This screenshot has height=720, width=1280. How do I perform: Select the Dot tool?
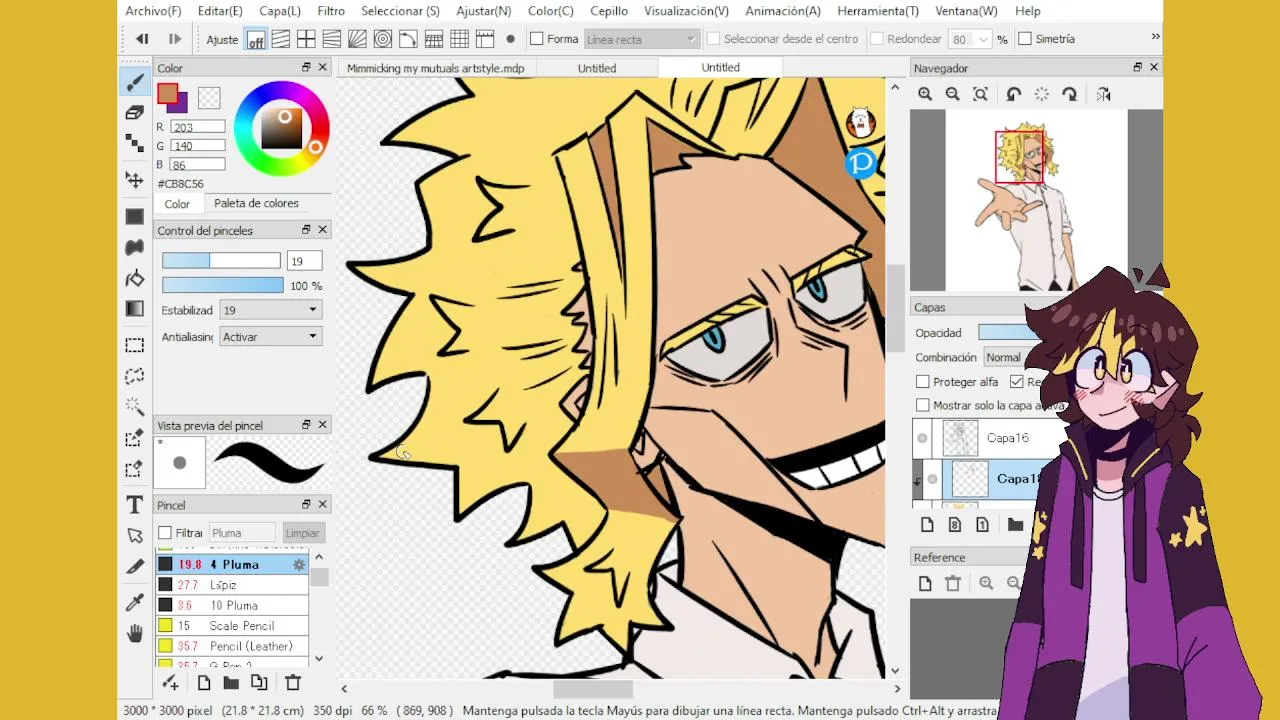click(135, 144)
